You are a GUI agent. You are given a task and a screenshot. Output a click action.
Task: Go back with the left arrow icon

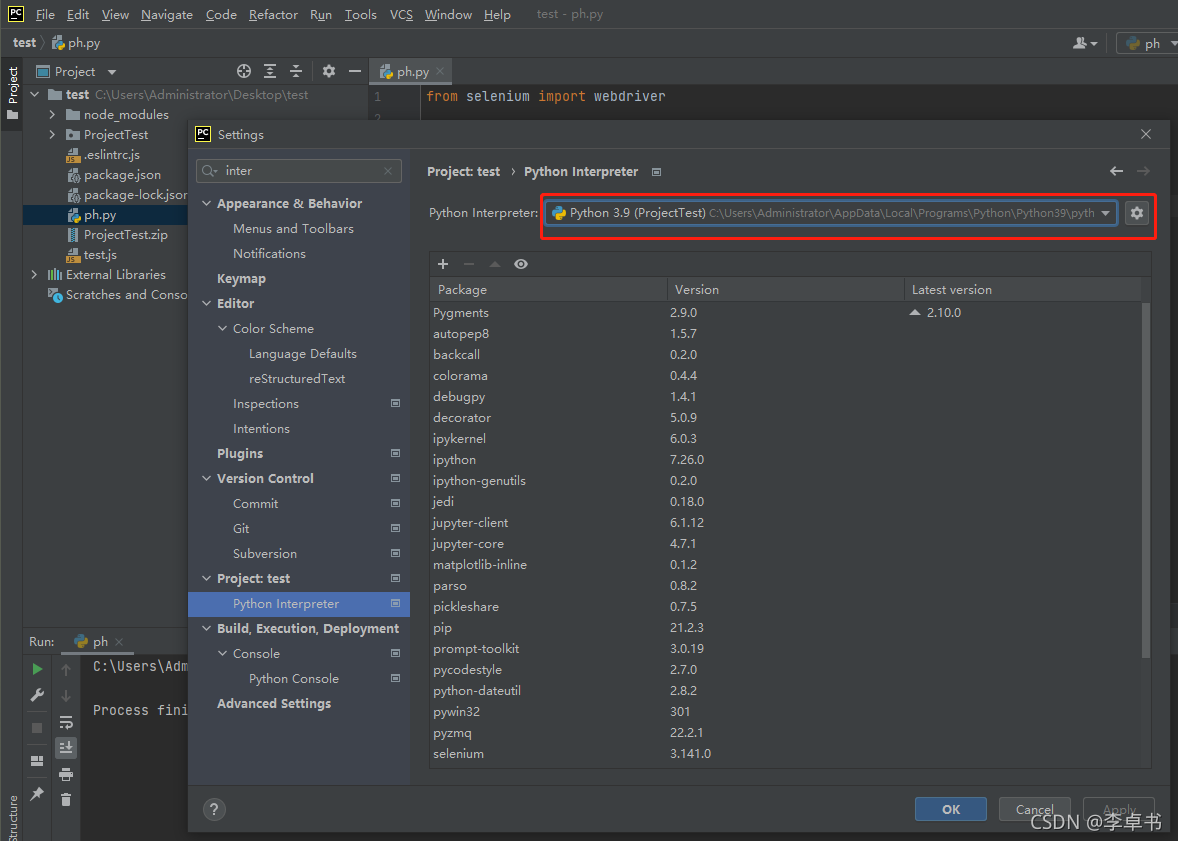coord(1116,171)
